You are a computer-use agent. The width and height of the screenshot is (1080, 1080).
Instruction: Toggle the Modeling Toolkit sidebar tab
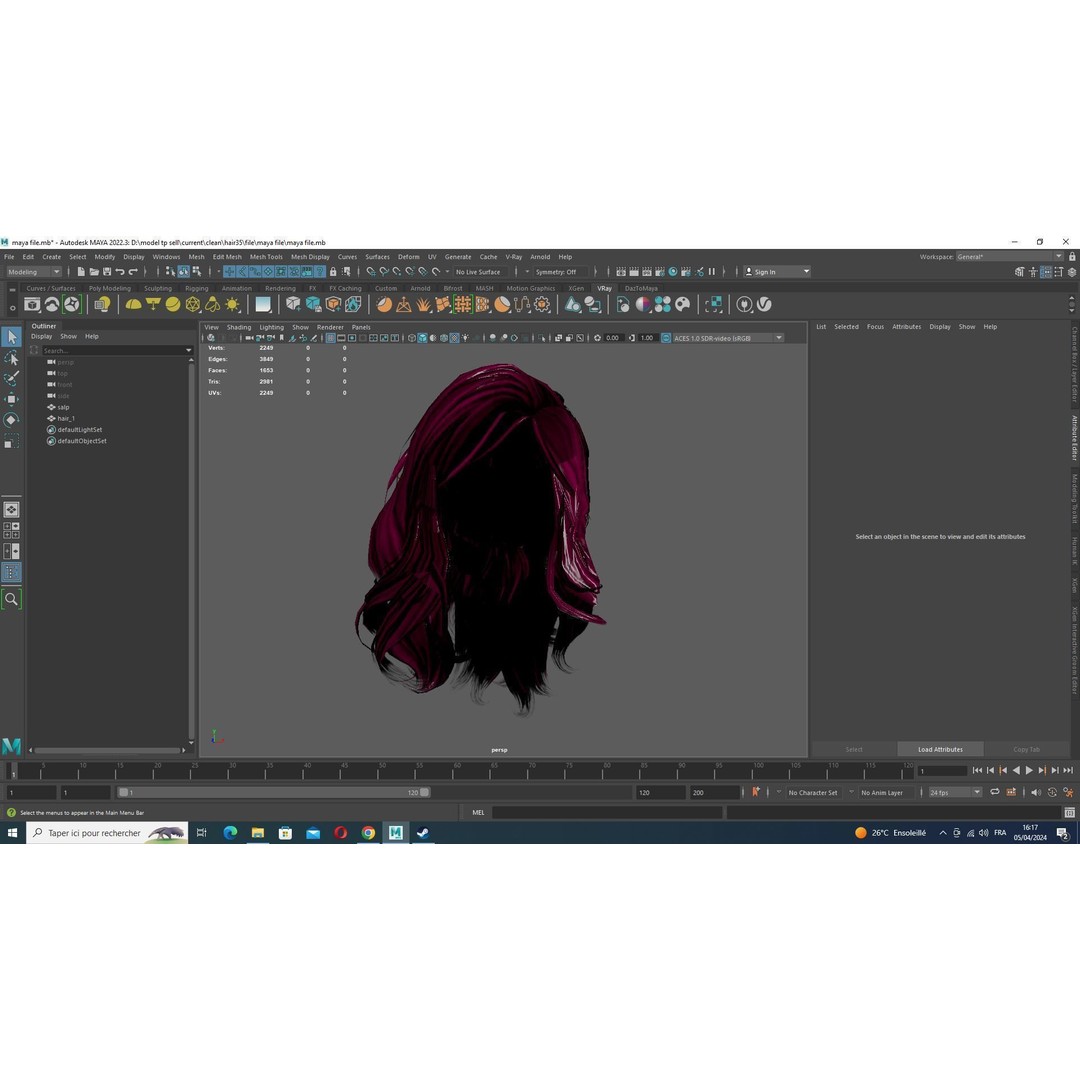pyautogui.click(x=1074, y=499)
